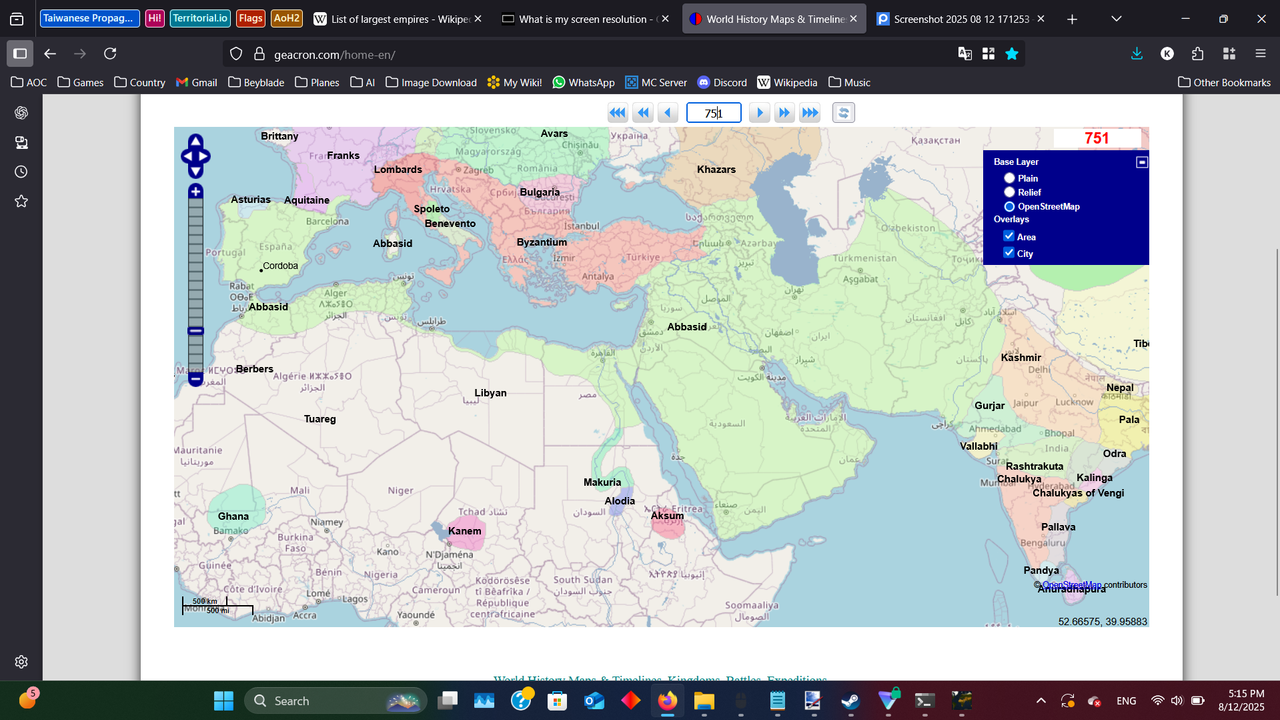The width and height of the screenshot is (1280, 720).
Task: Open the Games bookmarks folder
Action: pos(80,82)
